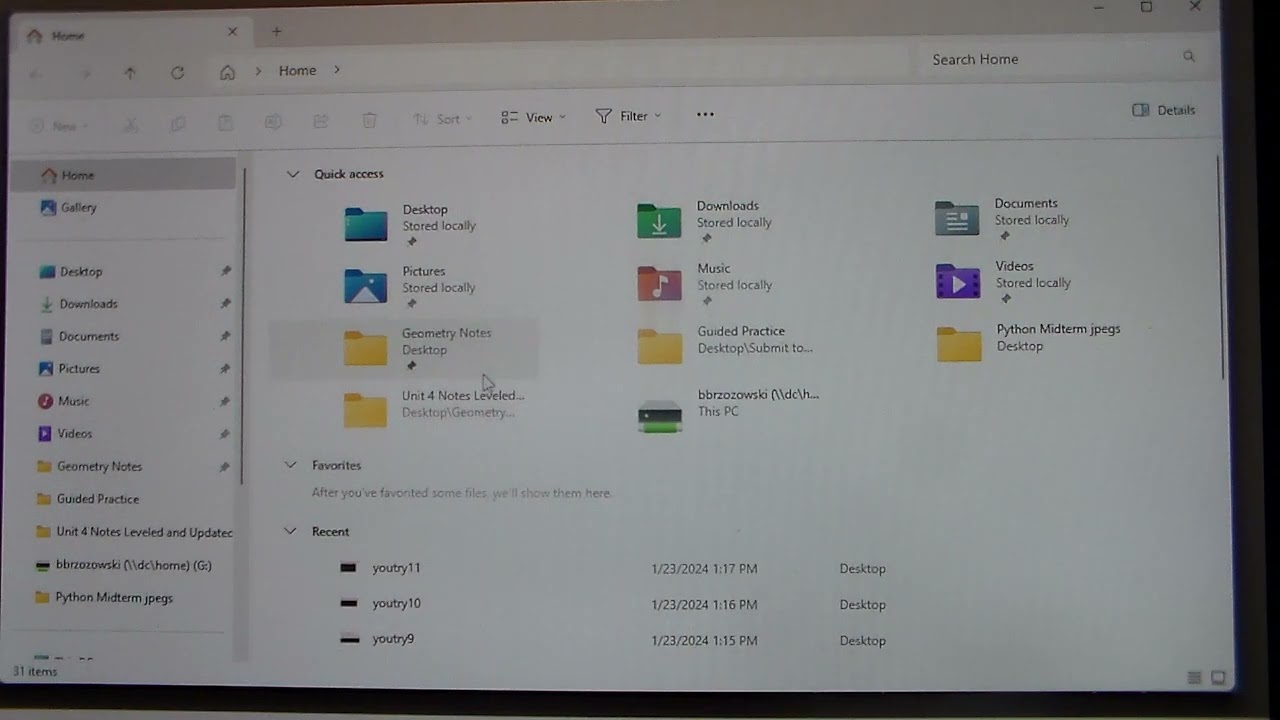
Task: Click the main content vertical scrollbar
Action: click(1219, 265)
